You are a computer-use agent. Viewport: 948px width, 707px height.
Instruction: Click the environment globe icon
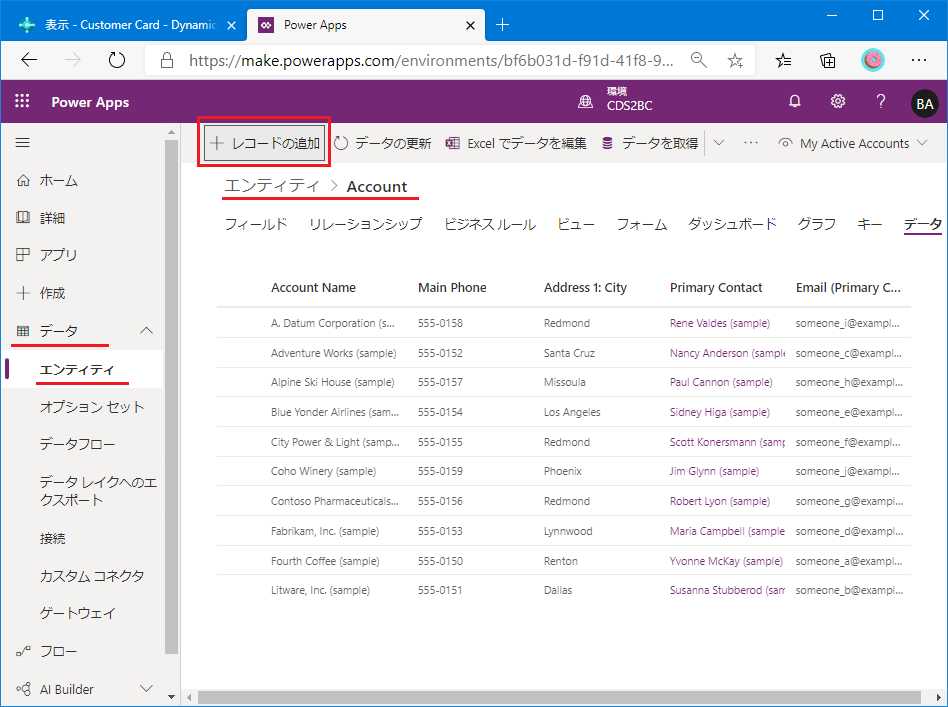tap(585, 102)
